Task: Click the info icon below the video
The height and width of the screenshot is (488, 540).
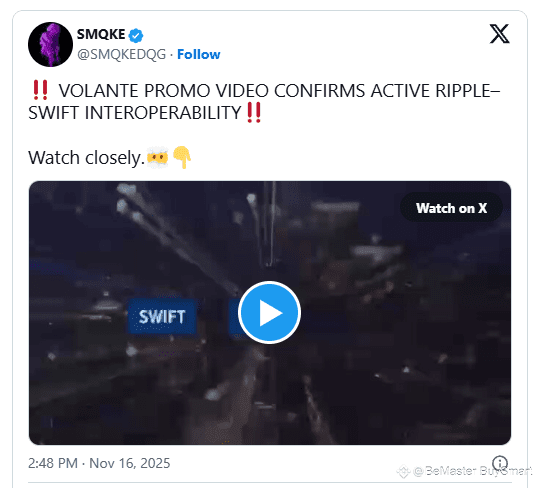Action: pyautogui.click(x=499, y=463)
